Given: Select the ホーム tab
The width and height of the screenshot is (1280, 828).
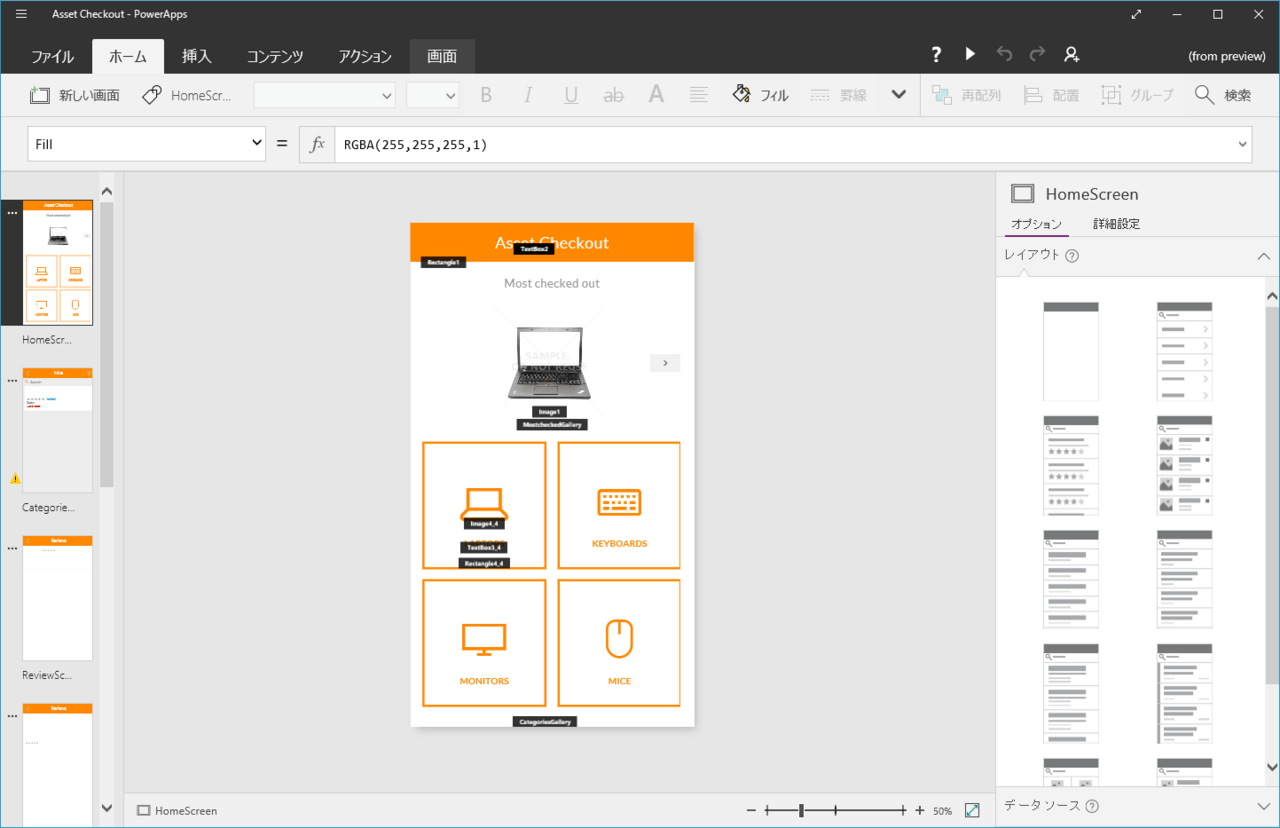Looking at the screenshot, I should 128,56.
